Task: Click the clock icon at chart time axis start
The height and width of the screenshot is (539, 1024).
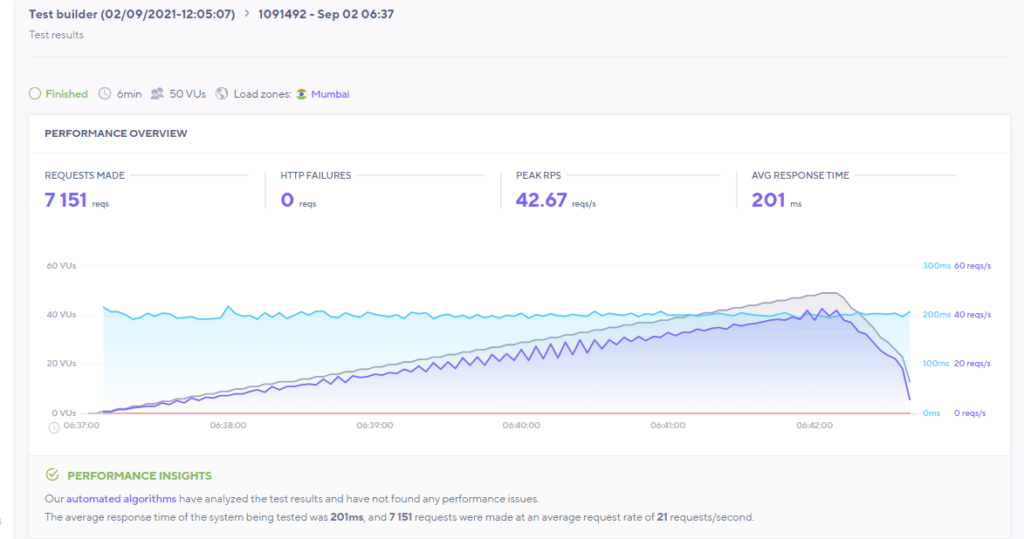Action: click(54, 427)
